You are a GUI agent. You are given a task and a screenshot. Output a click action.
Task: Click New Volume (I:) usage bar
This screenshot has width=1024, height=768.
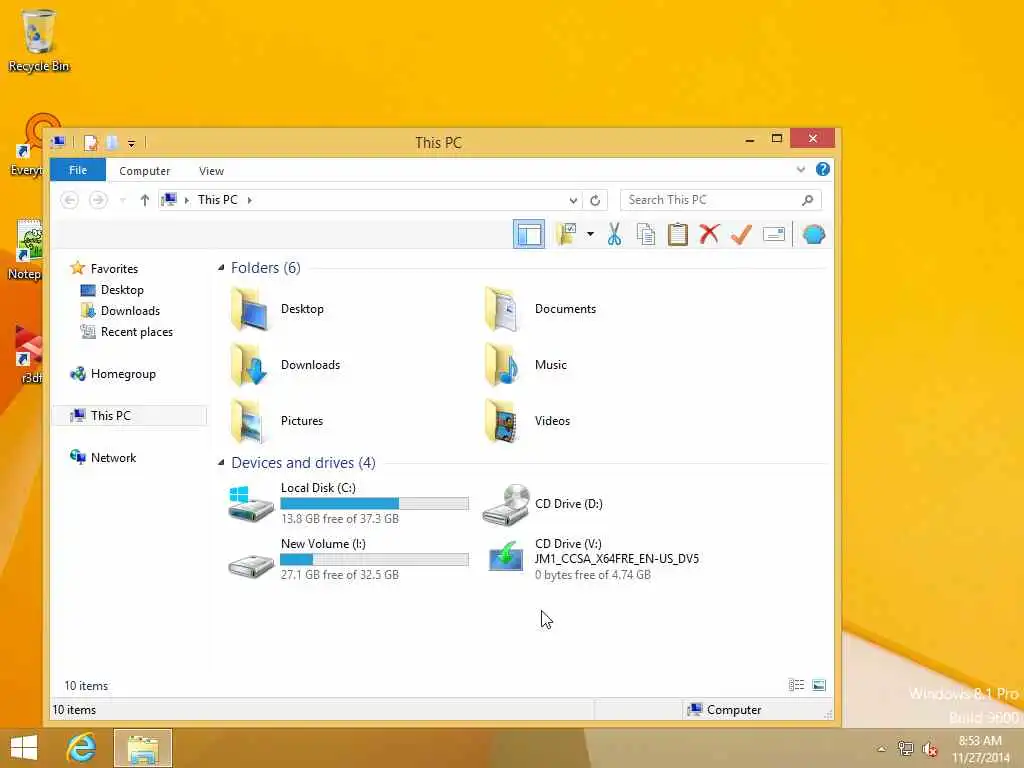point(374,560)
